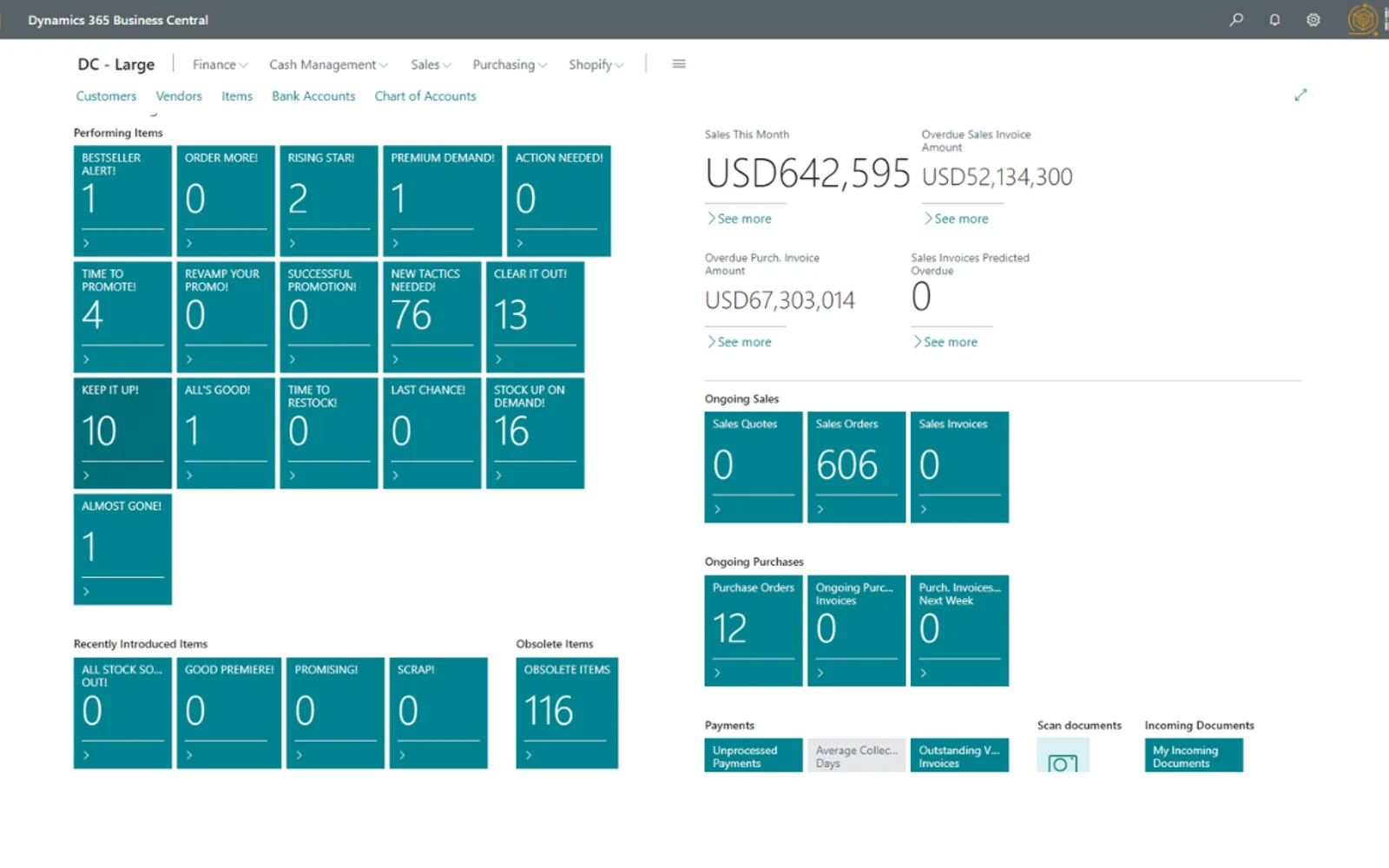Viewport: 1389px width, 868px height.
Task: Open the Items link
Action: pyautogui.click(x=237, y=96)
